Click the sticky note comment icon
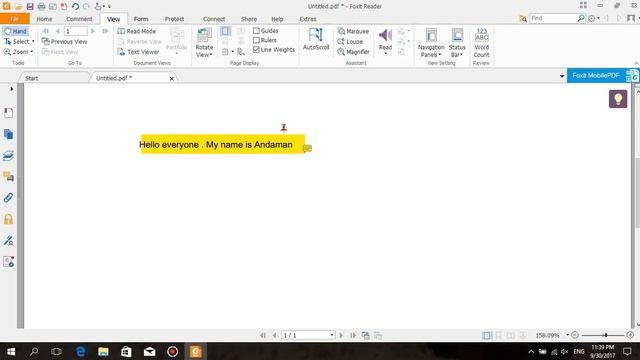640x360 pixels. [x=307, y=149]
